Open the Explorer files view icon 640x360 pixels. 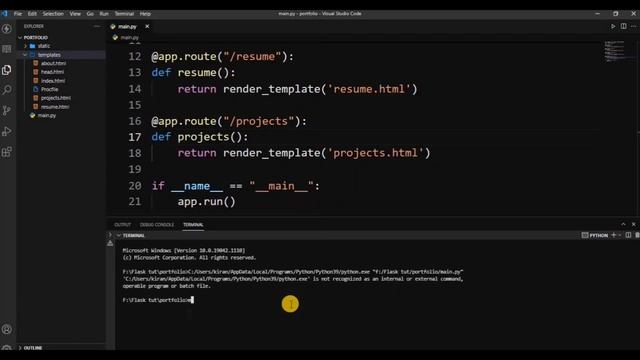coord(7,70)
